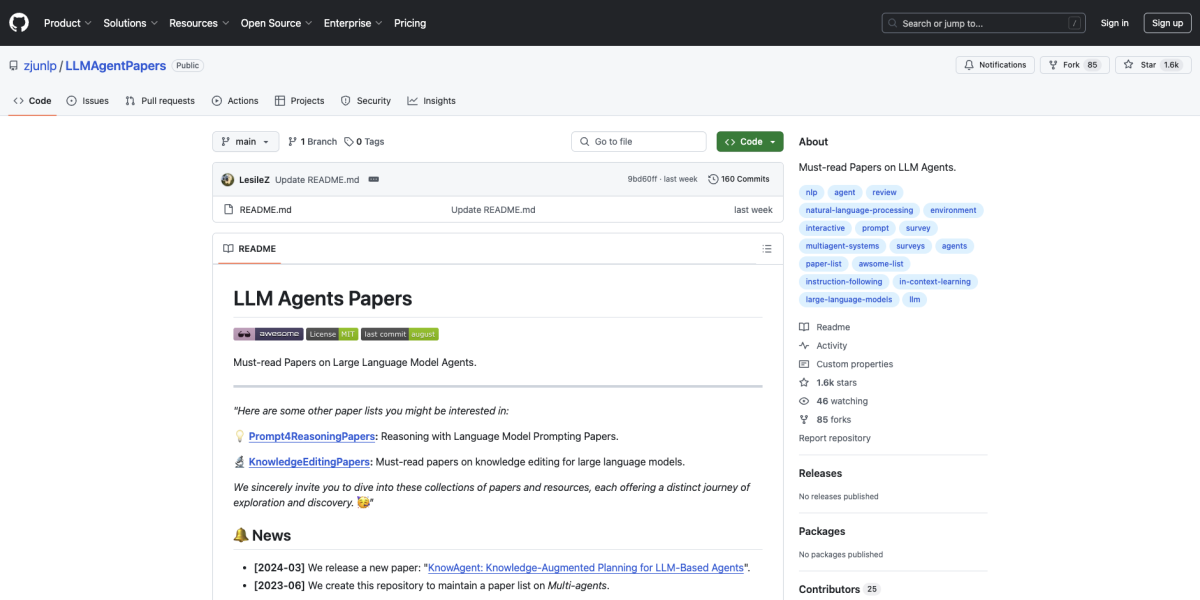
Task: Click the Fork repository icon
Action: click(1052, 65)
